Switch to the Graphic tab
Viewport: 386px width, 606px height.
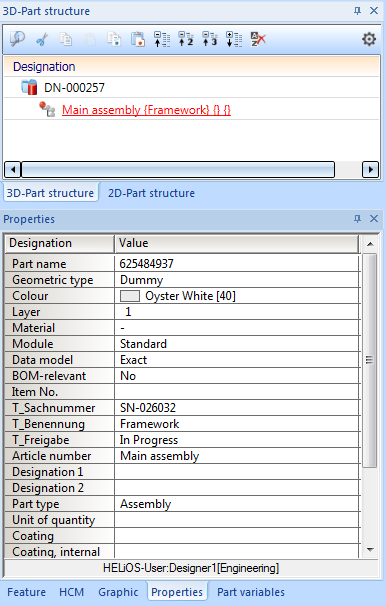pyautogui.click(x=118, y=592)
